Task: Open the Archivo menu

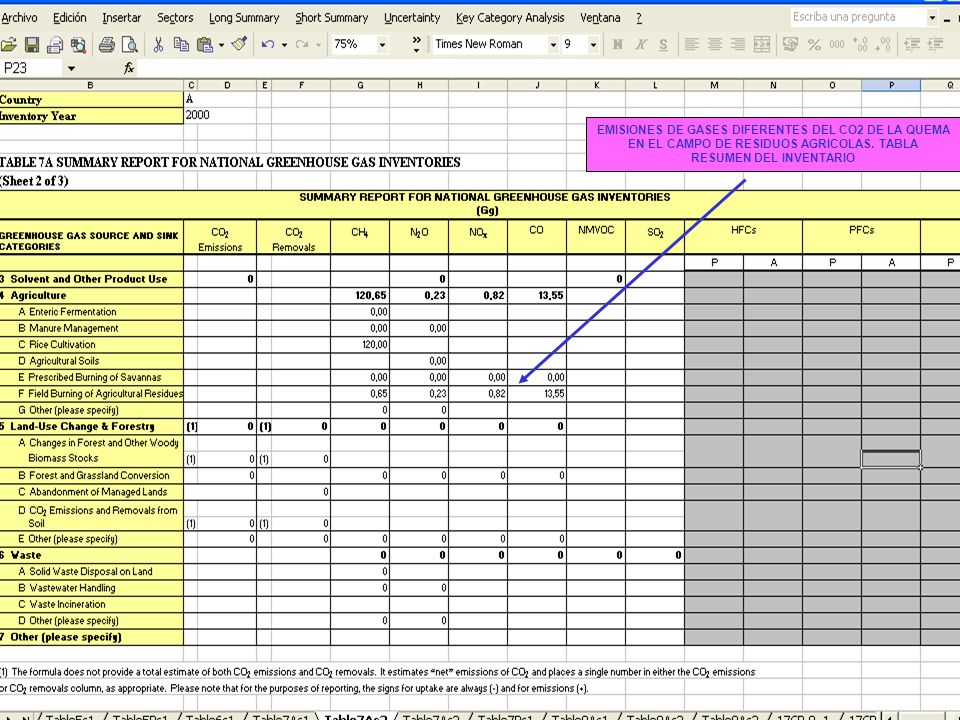Action: (x=19, y=18)
